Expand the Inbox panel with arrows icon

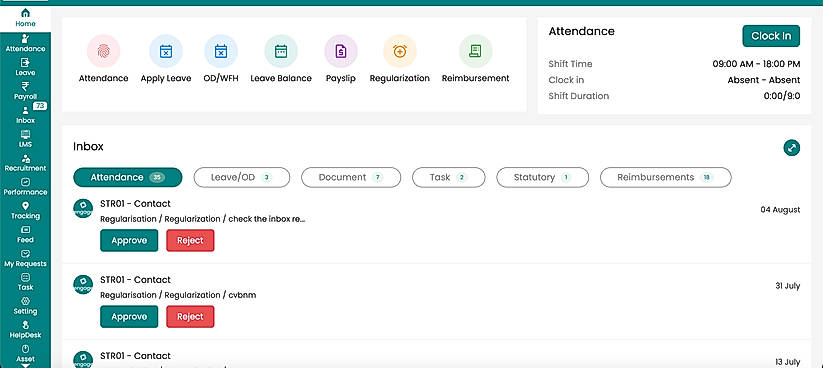(x=792, y=148)
